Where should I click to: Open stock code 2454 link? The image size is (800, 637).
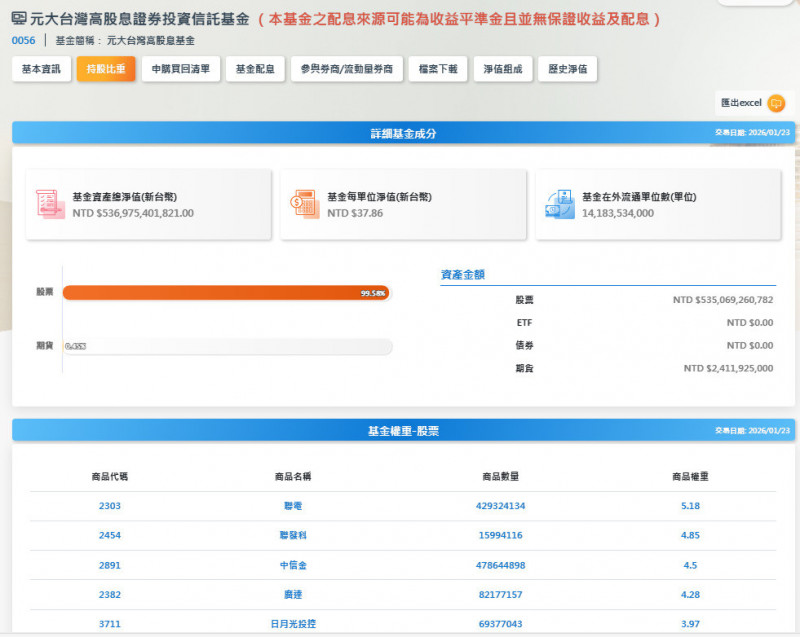point(110,536)
